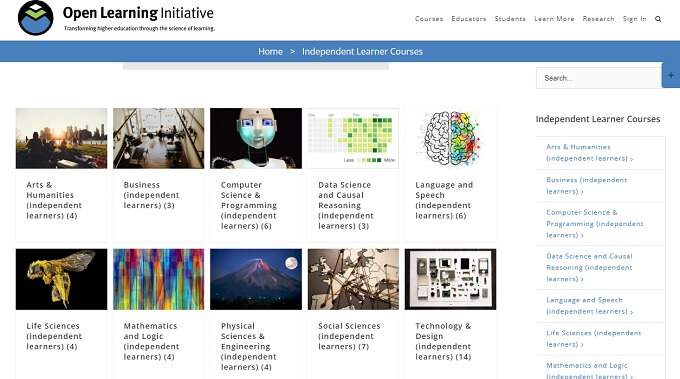Open Social Sciences map thumbnail
The width and height of the screenshot is (680, 379).
[353, 279]
